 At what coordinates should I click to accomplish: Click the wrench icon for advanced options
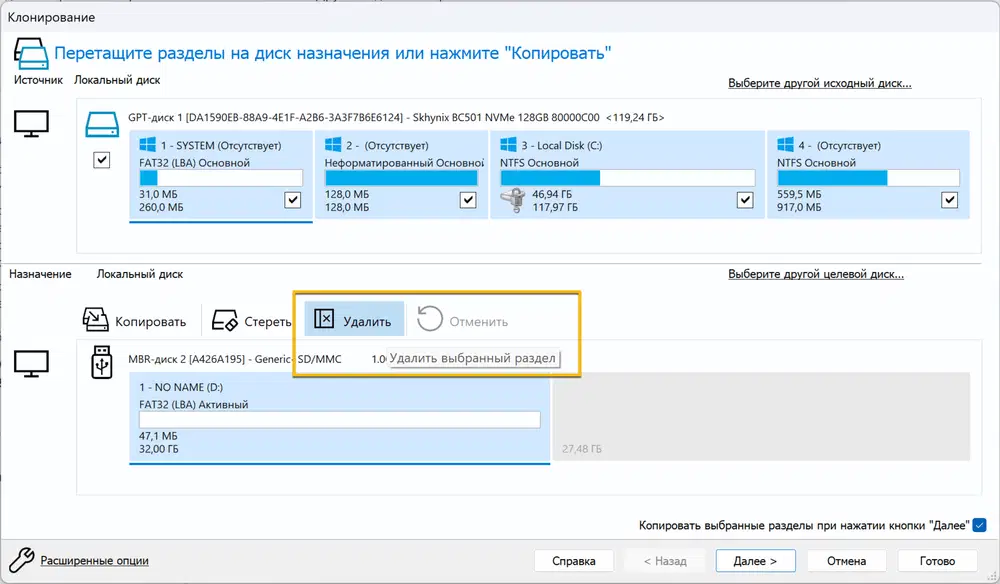(x=20, y=560)
